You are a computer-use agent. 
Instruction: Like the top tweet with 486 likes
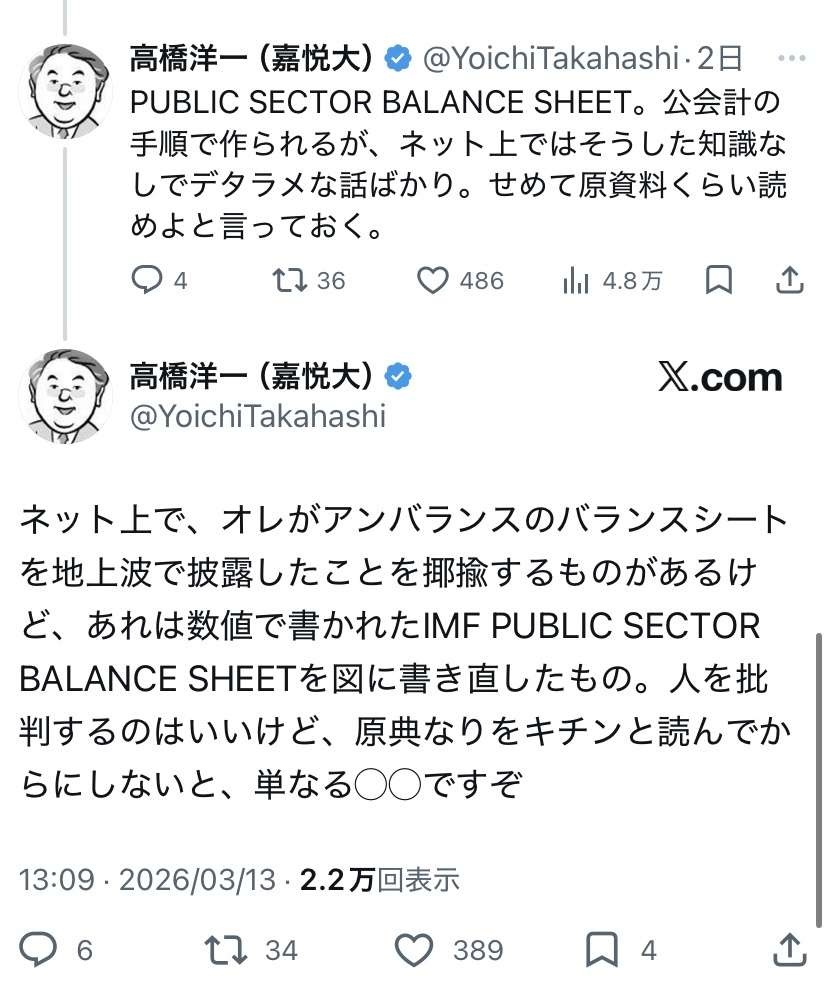point(432,281)
